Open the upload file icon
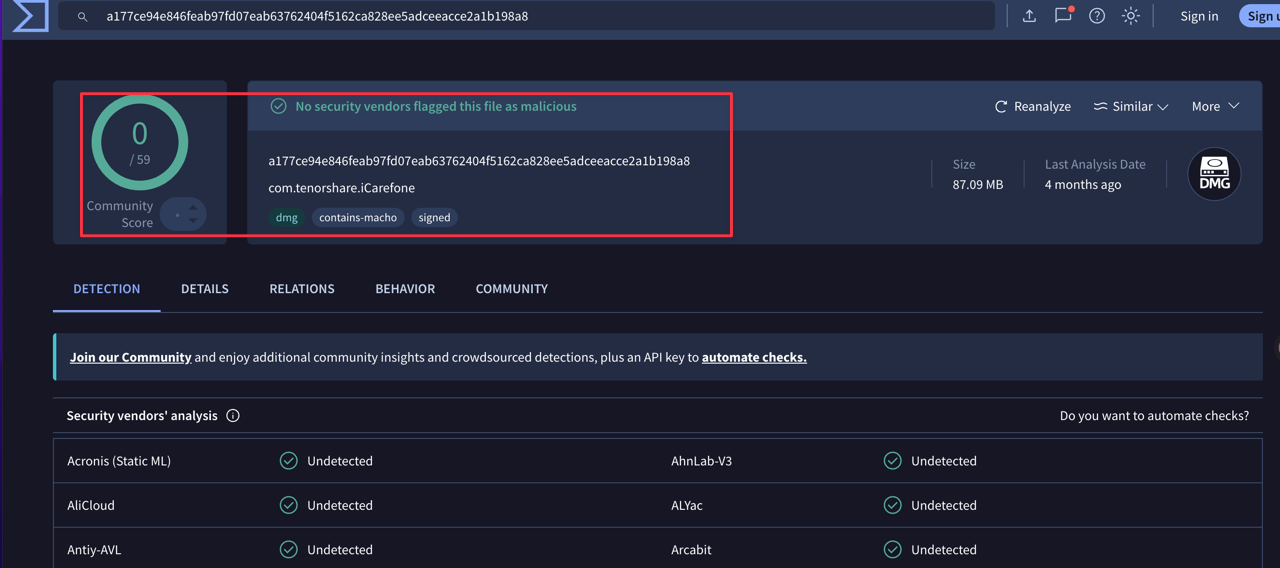1280x568 pixels. tap(1029, 16)
